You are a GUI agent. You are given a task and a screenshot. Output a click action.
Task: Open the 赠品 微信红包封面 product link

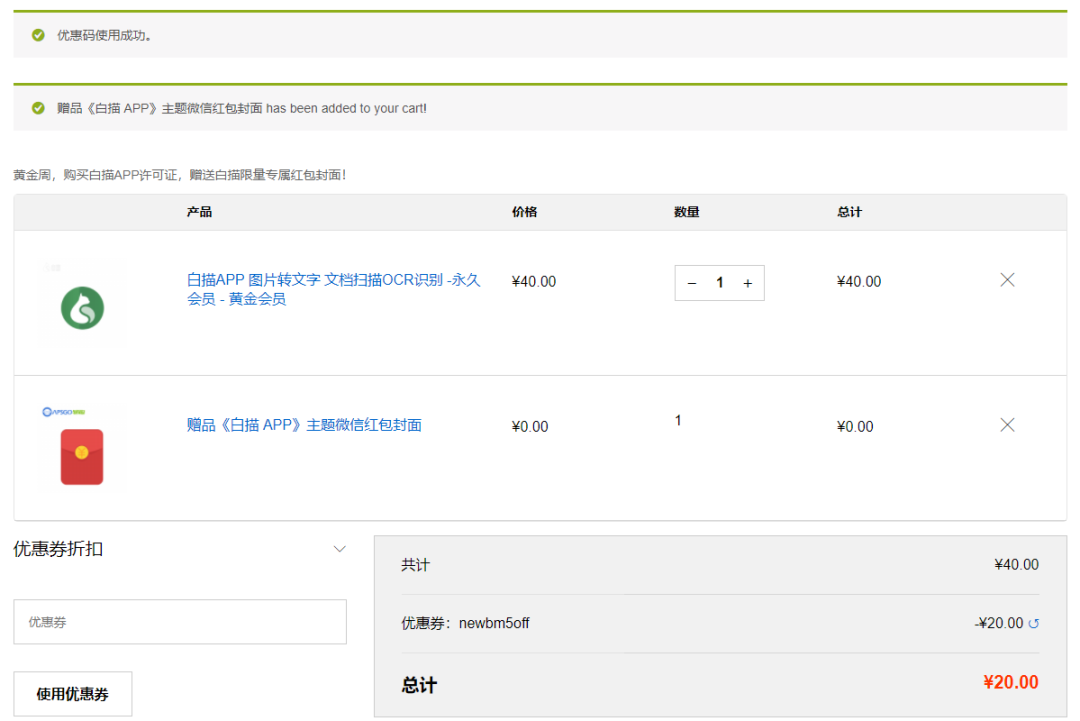tap(304, 425)
